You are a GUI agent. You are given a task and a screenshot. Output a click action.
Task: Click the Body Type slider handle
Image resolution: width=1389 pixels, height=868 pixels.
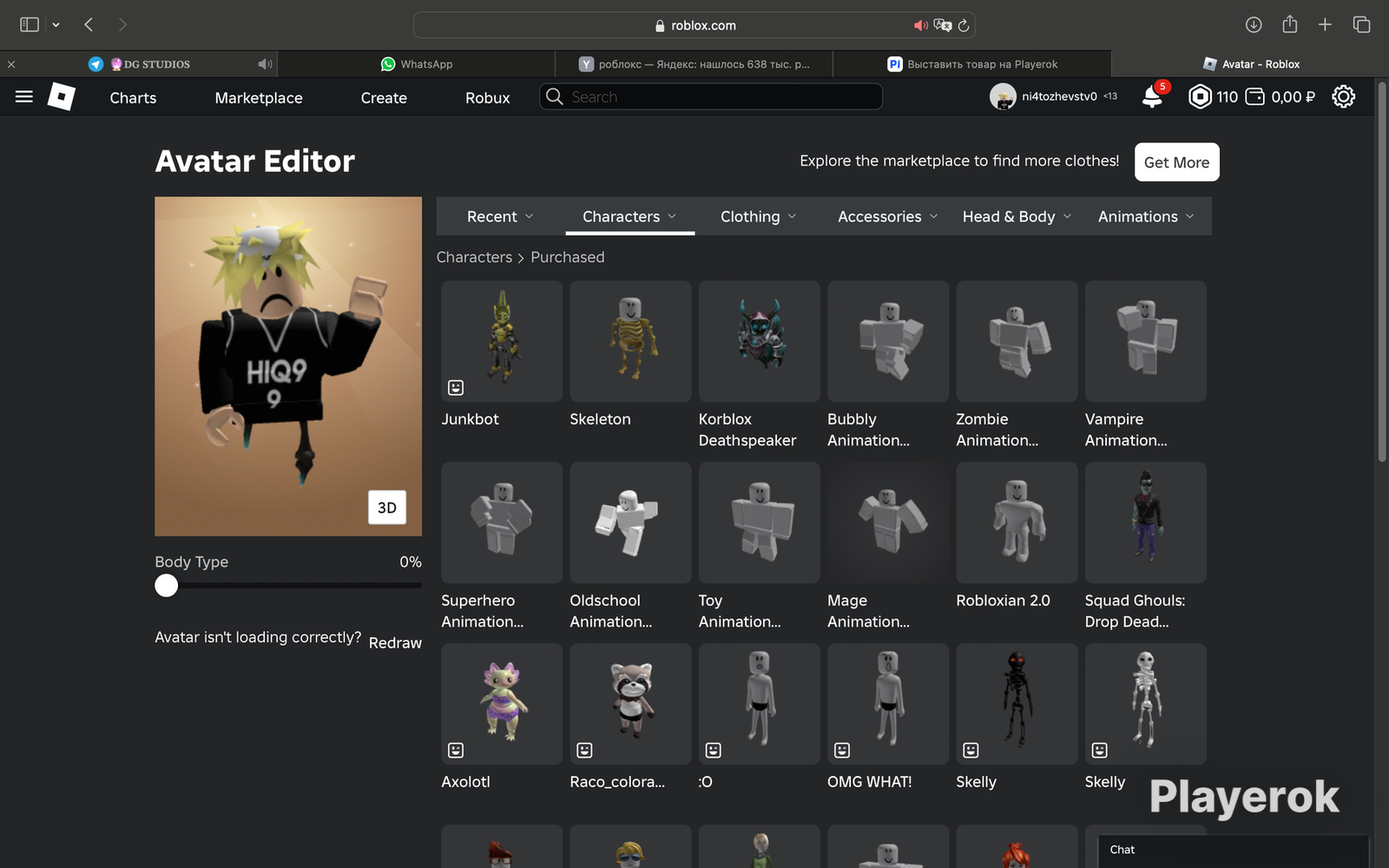[166, 586]
